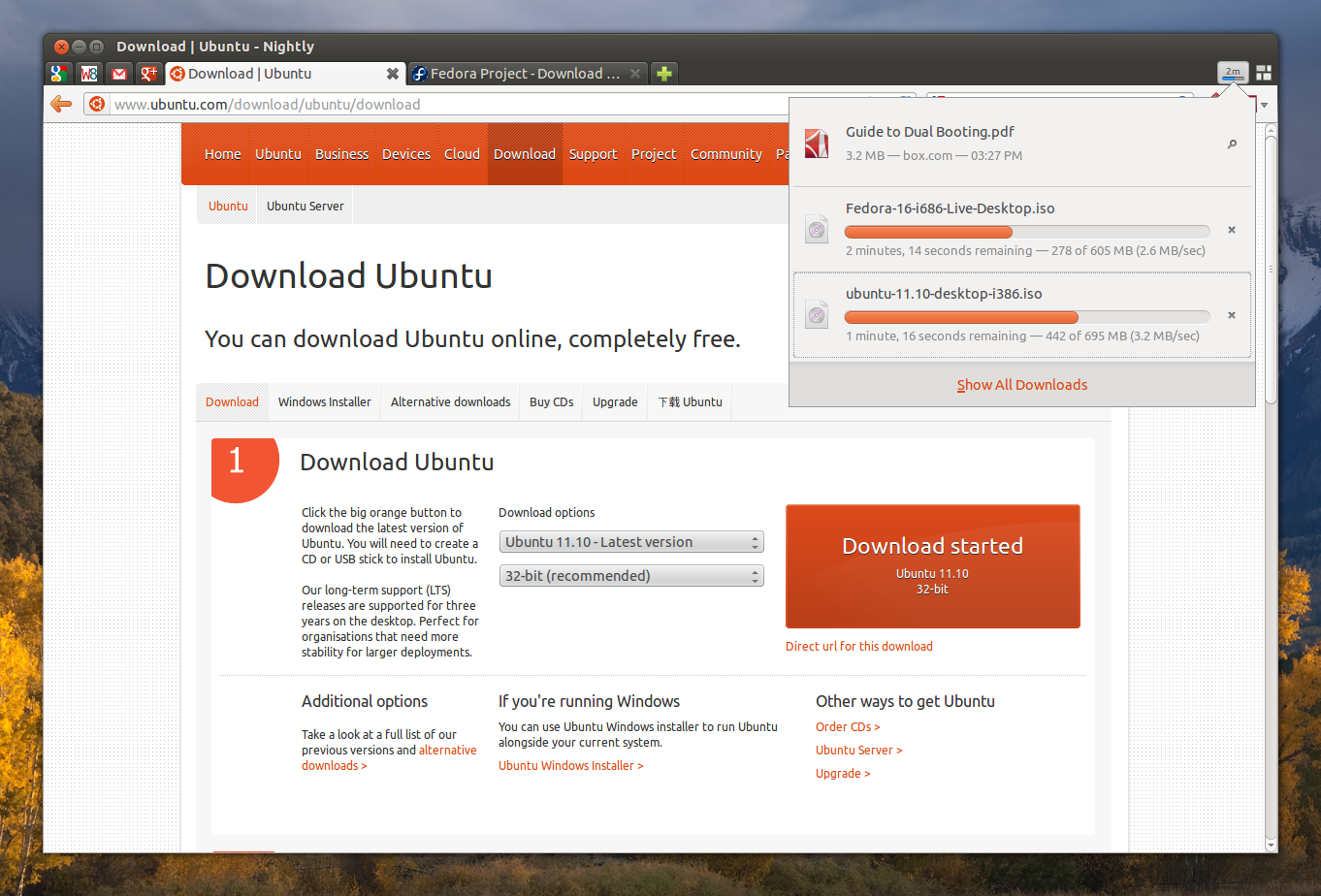Open the pinned W8 tab
The width and height of the screenshot is (1321, 896).
click(x=89, y=74)
